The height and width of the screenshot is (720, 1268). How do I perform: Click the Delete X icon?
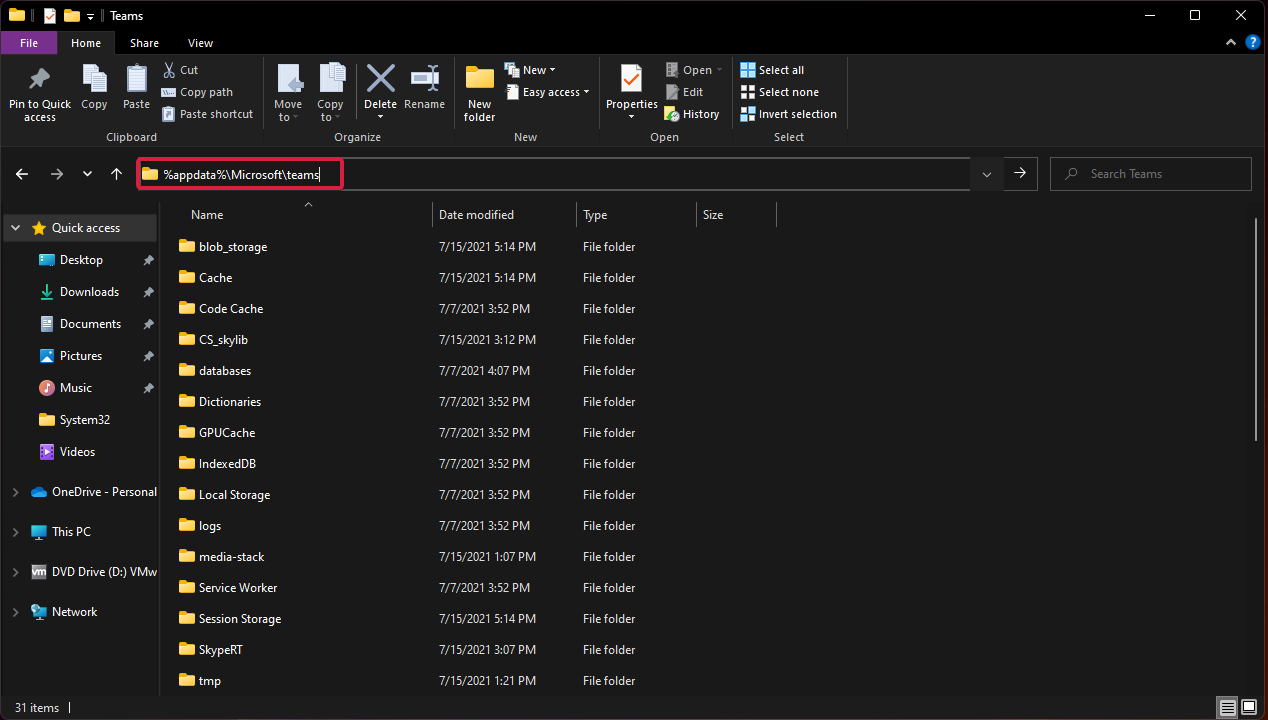point(380,78)
